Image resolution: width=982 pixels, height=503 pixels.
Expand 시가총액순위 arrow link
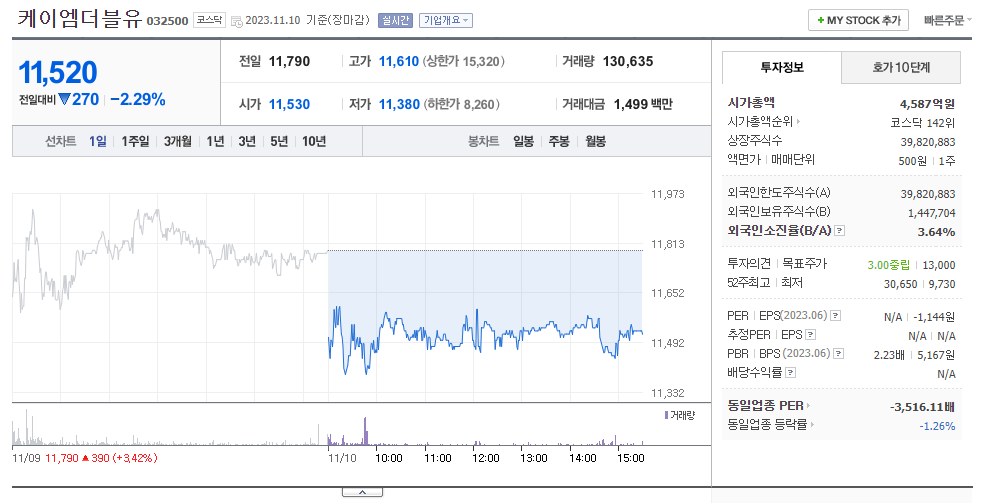click(798, 122)
